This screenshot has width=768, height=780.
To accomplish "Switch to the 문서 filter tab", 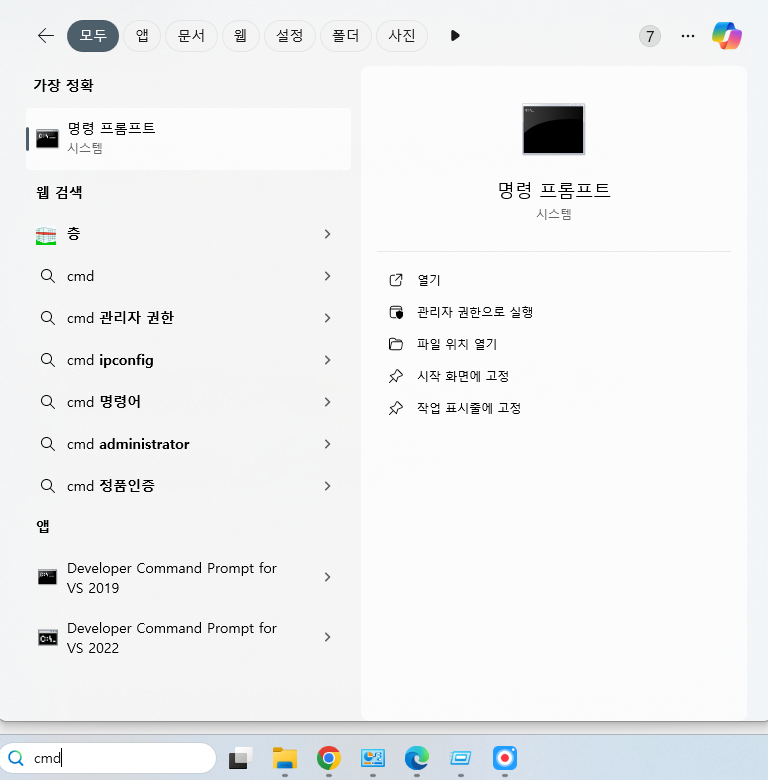I will point(191,36).
